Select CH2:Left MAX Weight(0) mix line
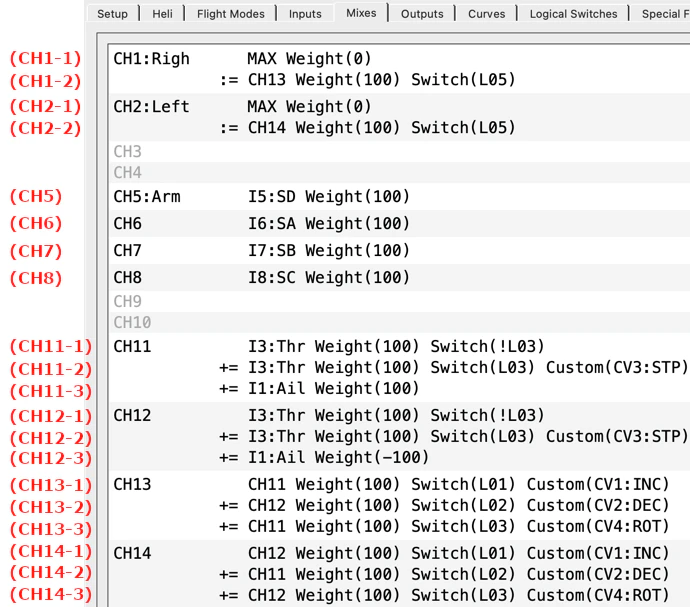690x607 pixels. coord(399,107)
